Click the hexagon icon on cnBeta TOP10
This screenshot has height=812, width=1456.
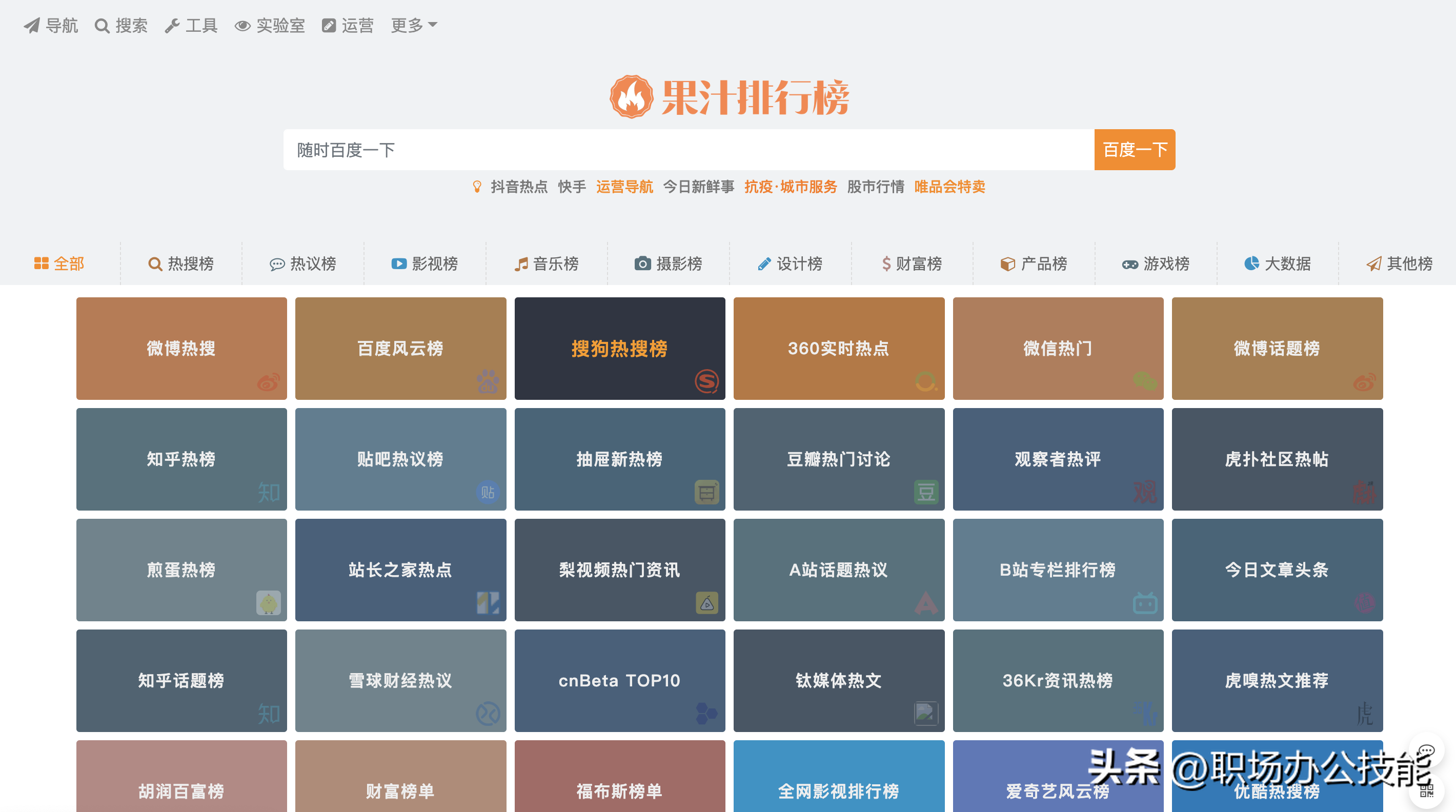[706, 714]
